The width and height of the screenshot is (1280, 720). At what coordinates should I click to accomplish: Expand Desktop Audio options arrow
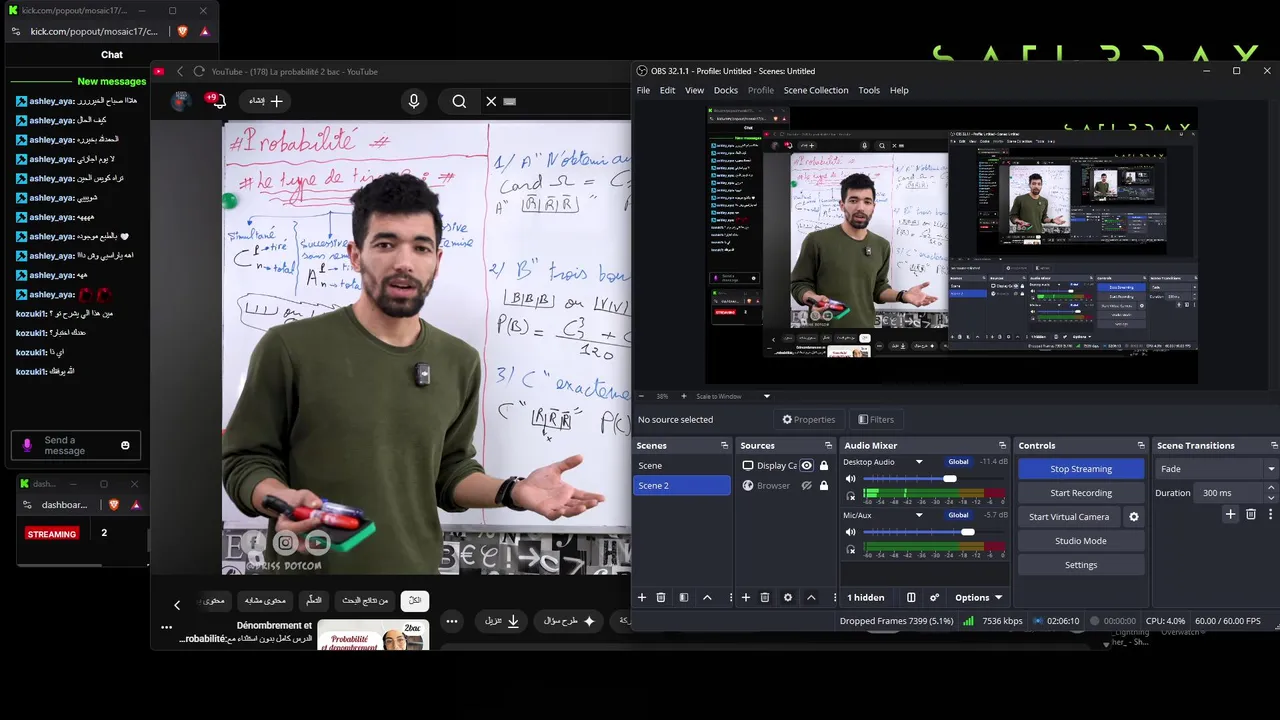[x=919, y=462]
